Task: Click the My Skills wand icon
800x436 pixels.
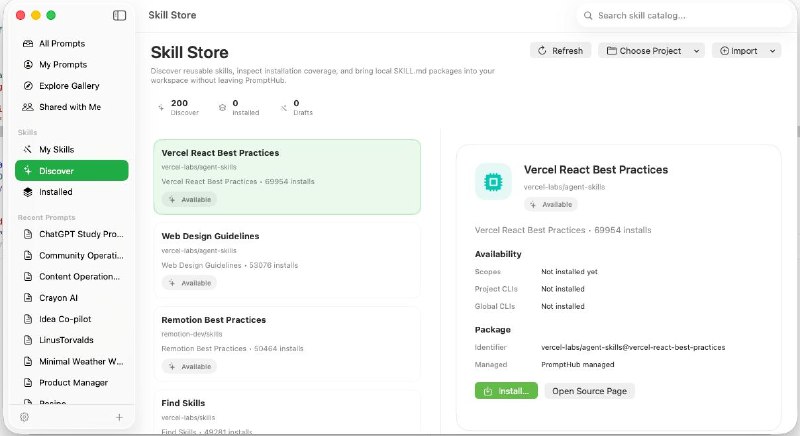Action: coord(28,149)
